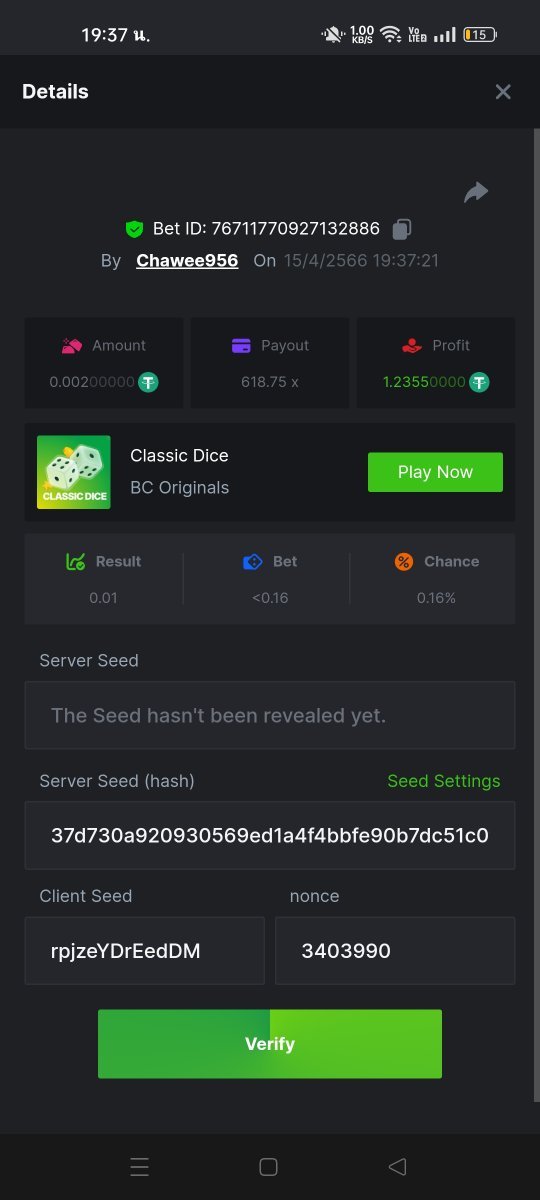The image size is (540, 1200).
Task: Tap the Tether coin icon beside Amount
Action: pyautogui.click(x=149, y=382)
